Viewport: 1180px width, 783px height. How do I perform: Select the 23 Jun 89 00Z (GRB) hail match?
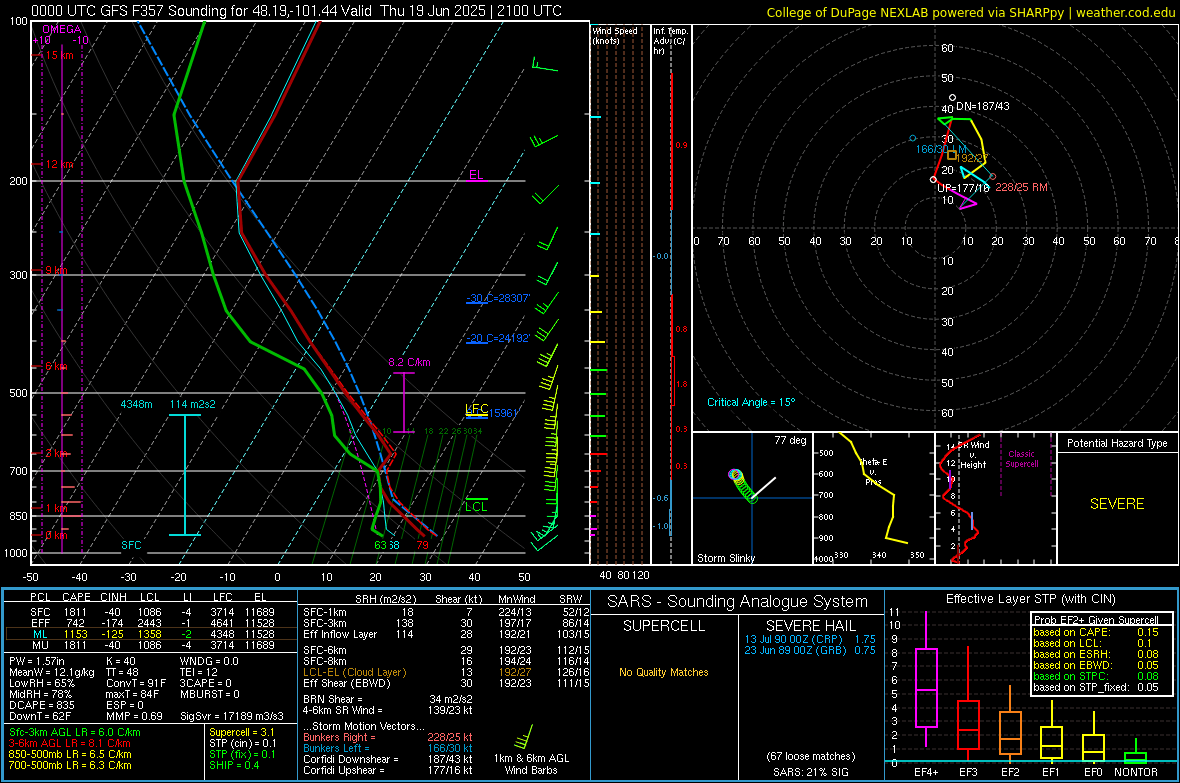click(810, 650)
